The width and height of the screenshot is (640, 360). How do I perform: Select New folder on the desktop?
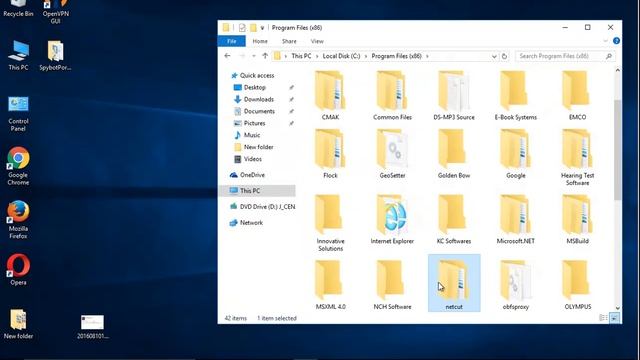(18, 324)
